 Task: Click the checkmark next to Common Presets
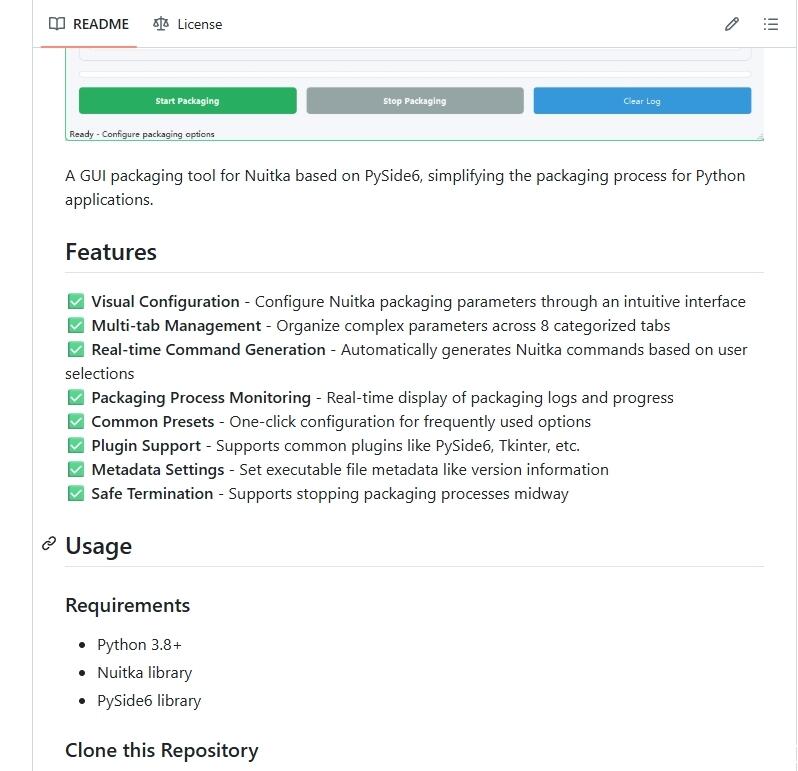point(76,421)
